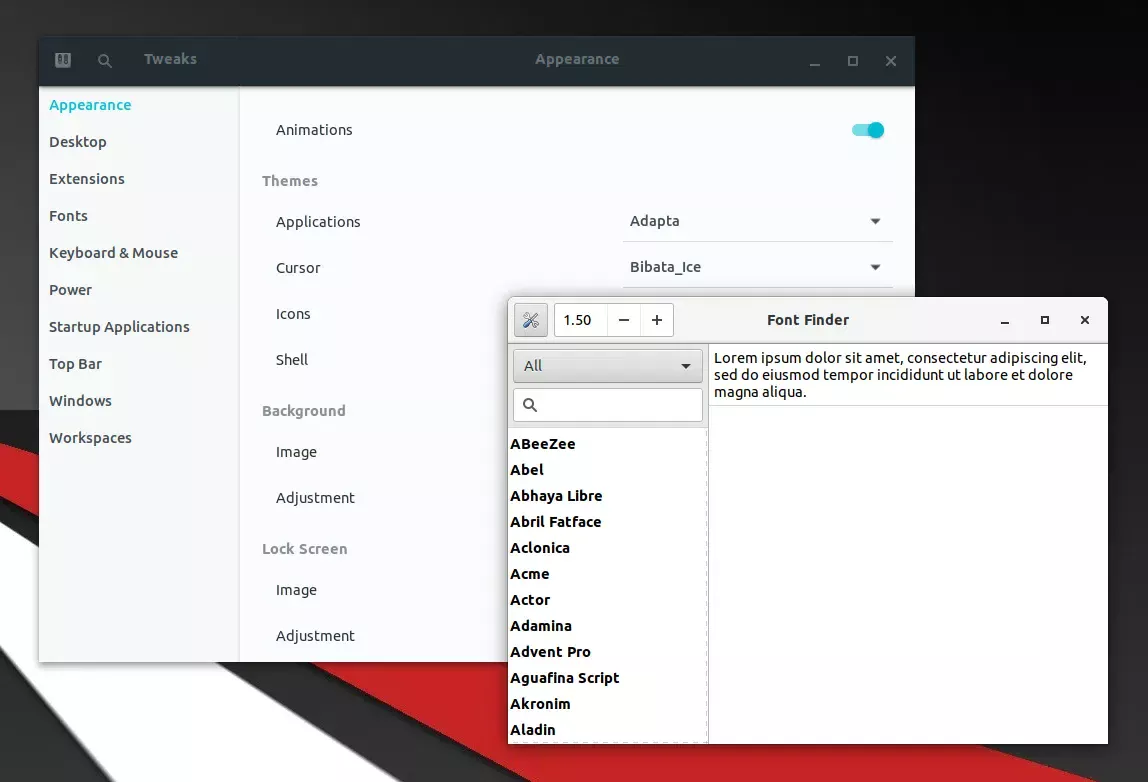The image size is (1148, 782).
Task: Close the Font Finder window
Action: 1085,320
